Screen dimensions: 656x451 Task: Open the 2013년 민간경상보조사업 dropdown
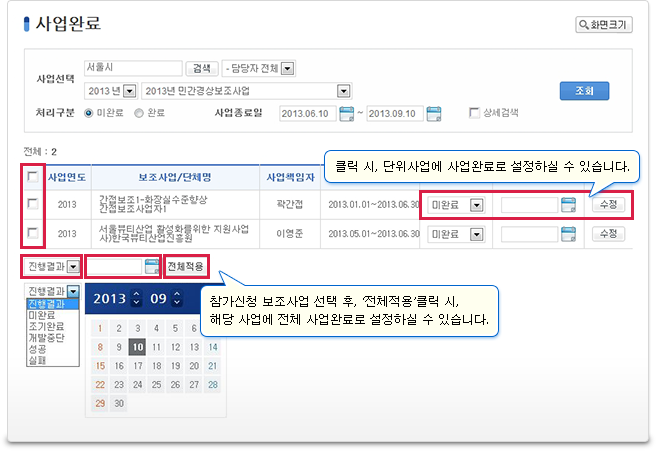[x=247, y=91]
